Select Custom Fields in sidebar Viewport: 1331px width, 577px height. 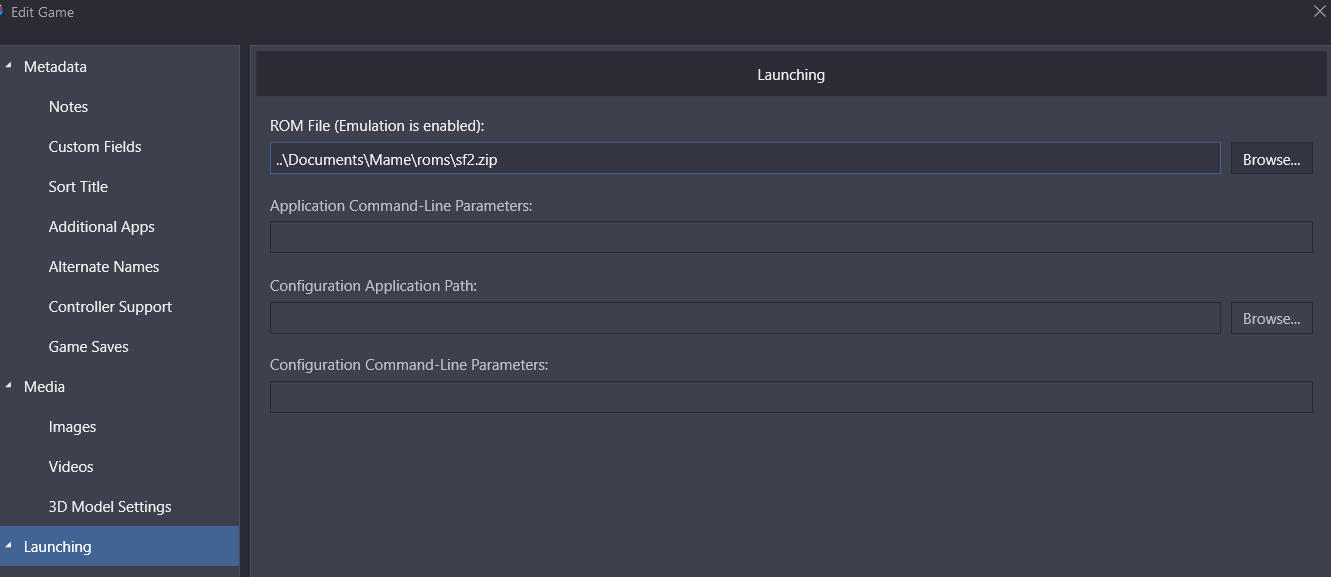tap(95, 146)
